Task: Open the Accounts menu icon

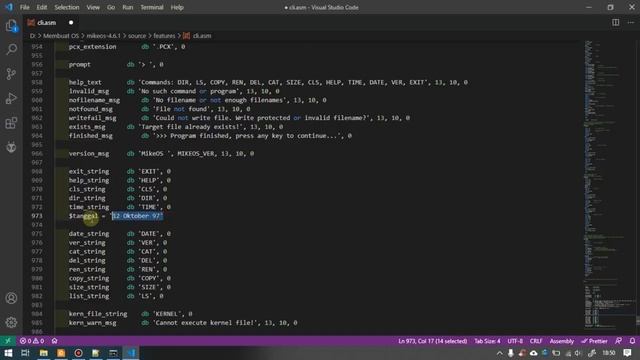Action: tap(11, 298)
